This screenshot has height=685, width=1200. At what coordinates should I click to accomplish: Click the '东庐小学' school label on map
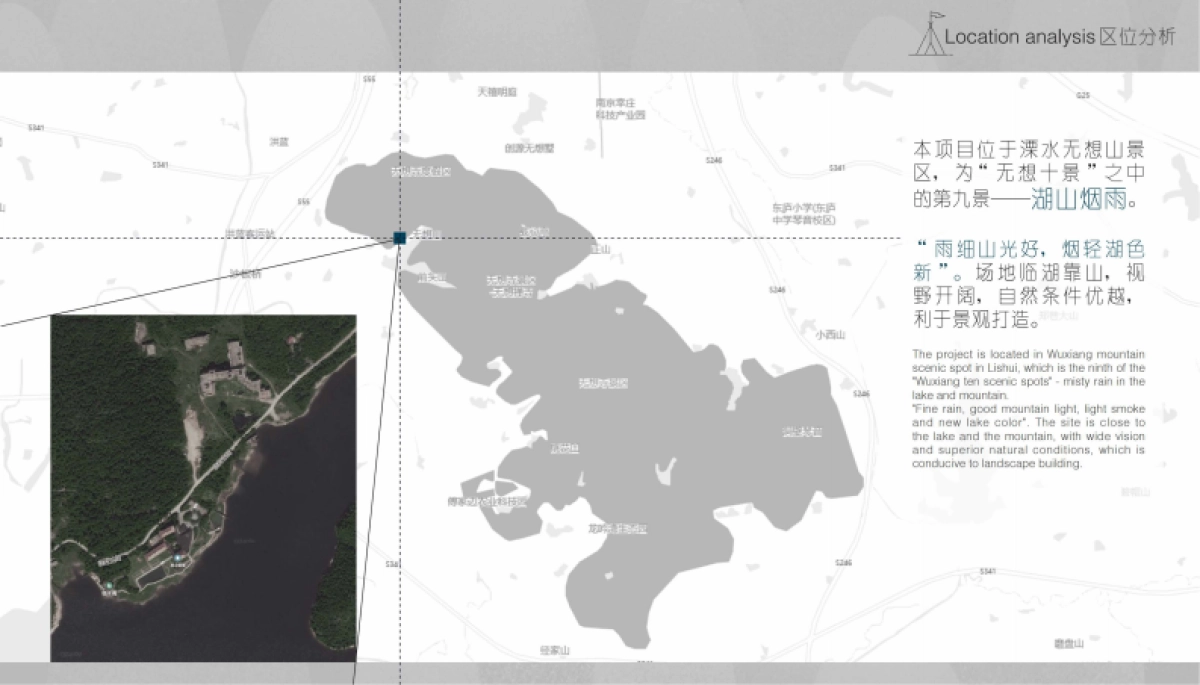[x=803, y=213]
